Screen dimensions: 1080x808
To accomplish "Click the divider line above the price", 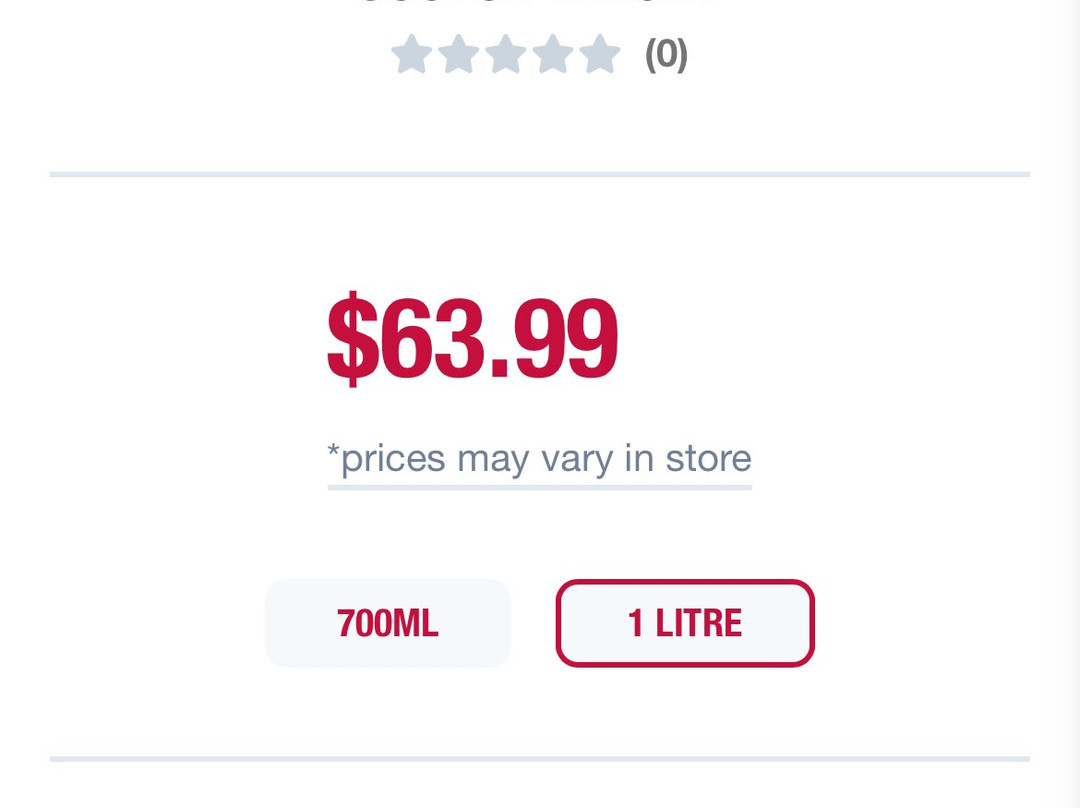I will point(540,174).
